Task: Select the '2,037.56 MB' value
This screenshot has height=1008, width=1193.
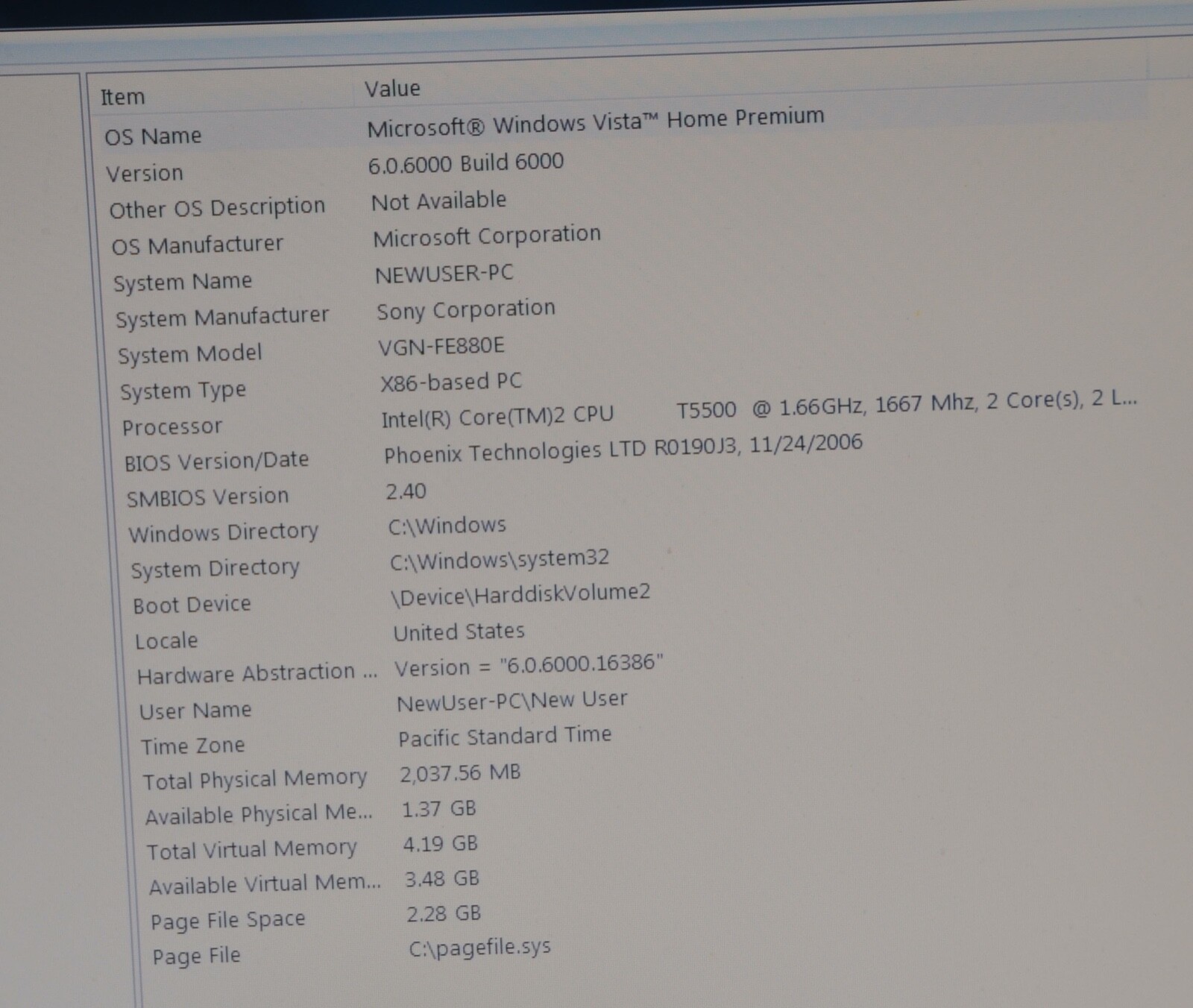Action: [x=460, y=773]
